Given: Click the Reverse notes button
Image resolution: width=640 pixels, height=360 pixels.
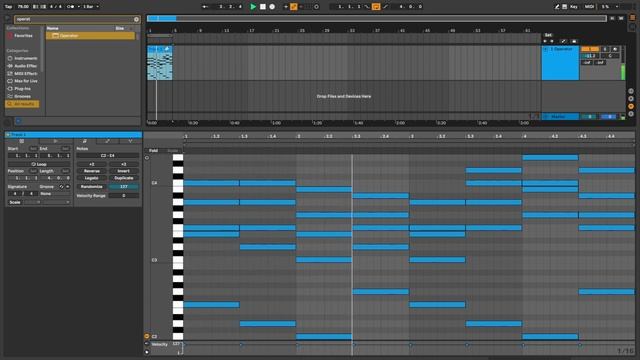Looking at the screenshot, I should 92,171.
